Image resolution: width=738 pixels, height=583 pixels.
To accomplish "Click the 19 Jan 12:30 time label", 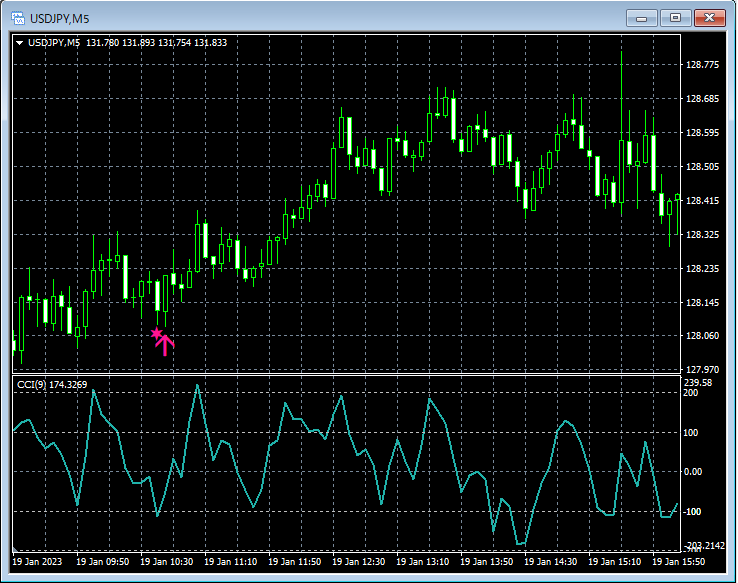I will 359,562.
